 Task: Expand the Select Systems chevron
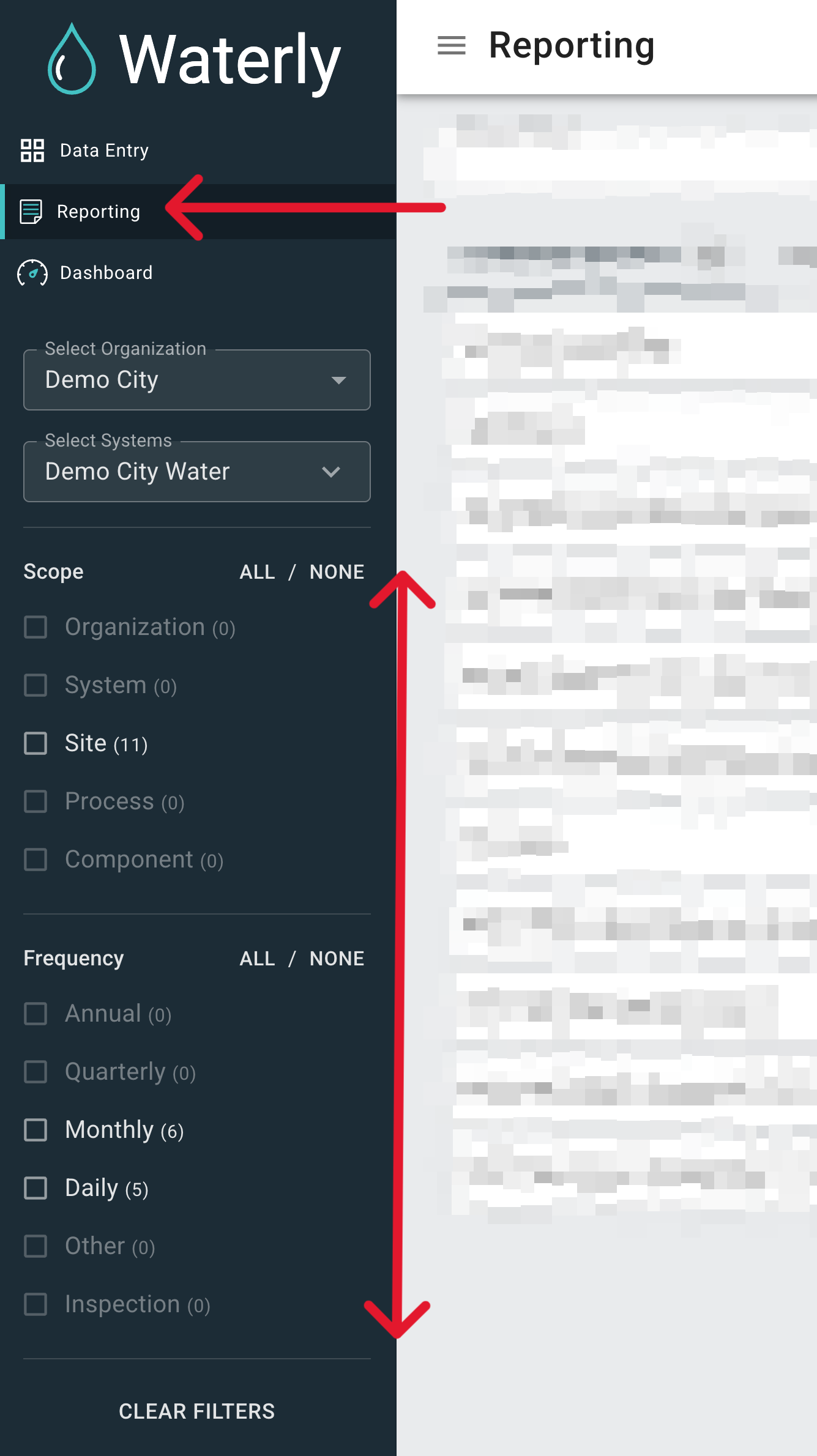point(331,472)
